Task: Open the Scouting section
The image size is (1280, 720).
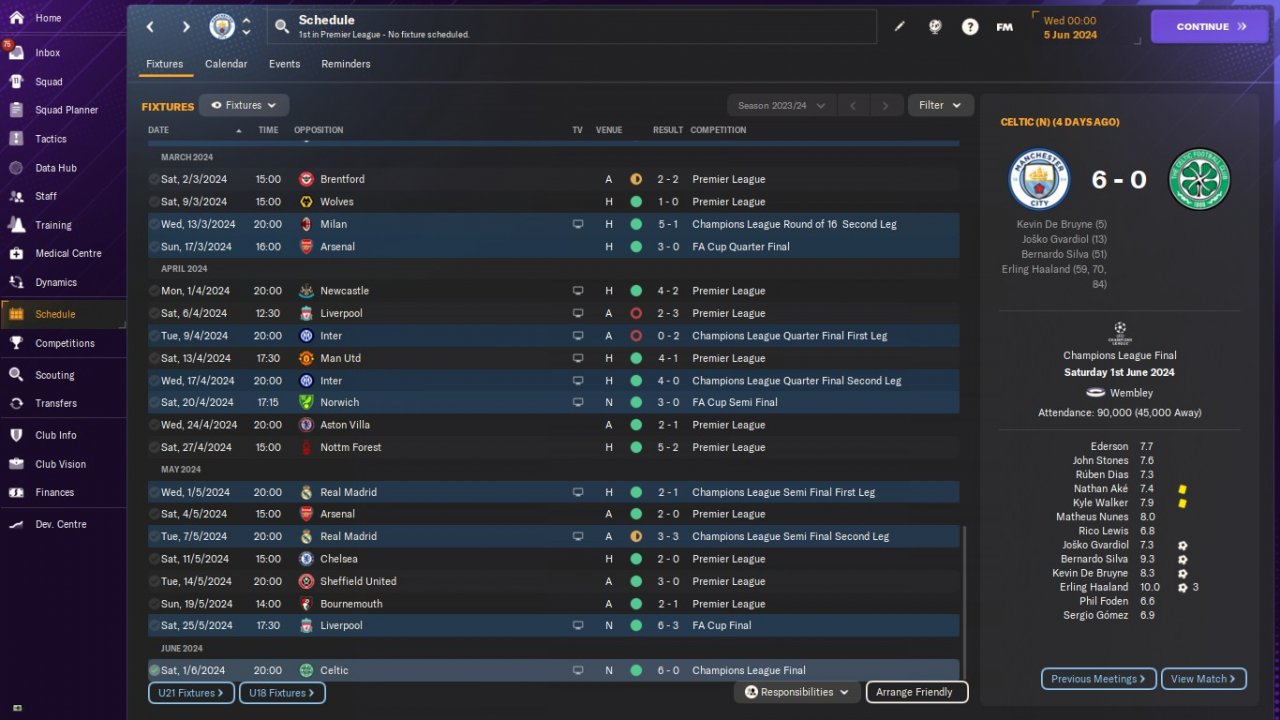Action: tap(55, 375)
